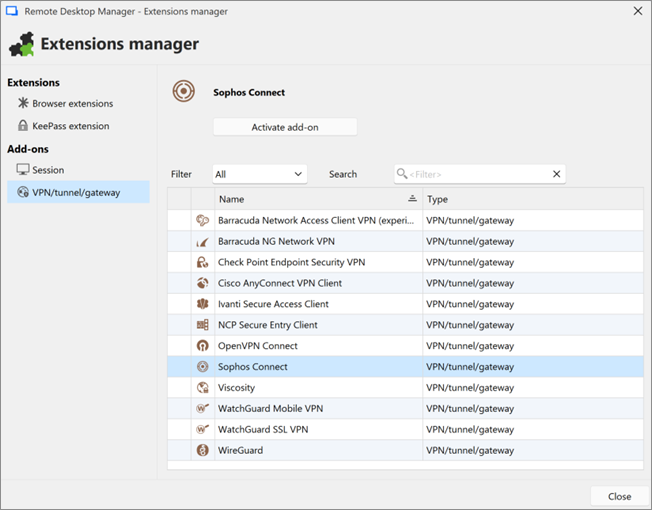Click the Ivanti Secure Access Client icon
The image size is (652, 510).
click(x=203, y=304)
